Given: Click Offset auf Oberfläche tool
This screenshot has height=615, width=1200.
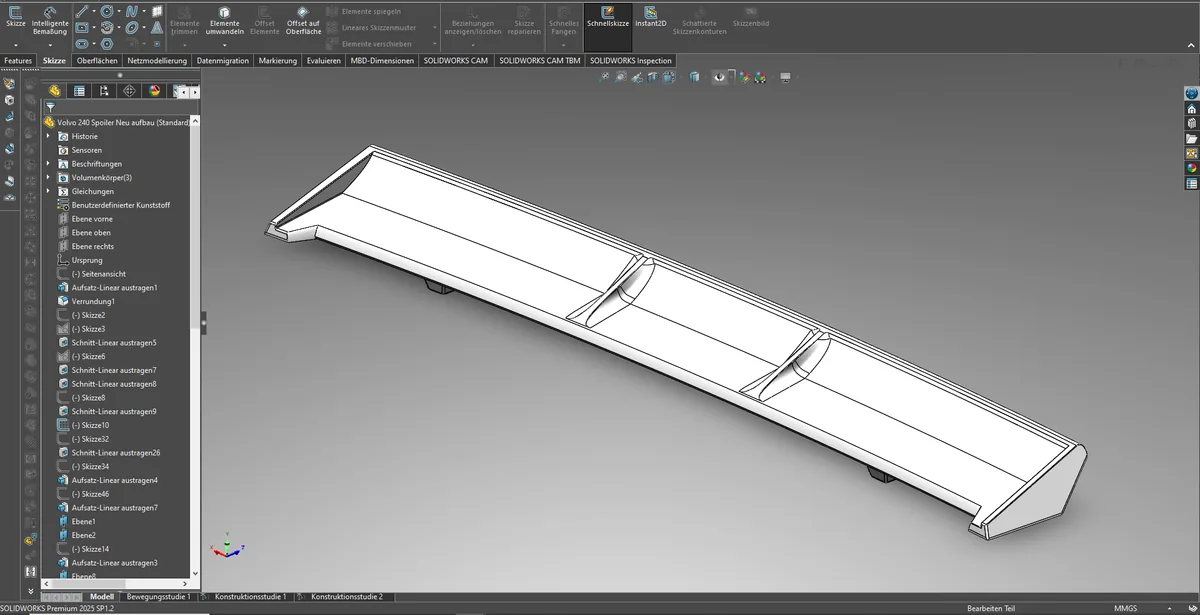Looking at the screenshot, I should pyautogui.click(x=303, y=19).
